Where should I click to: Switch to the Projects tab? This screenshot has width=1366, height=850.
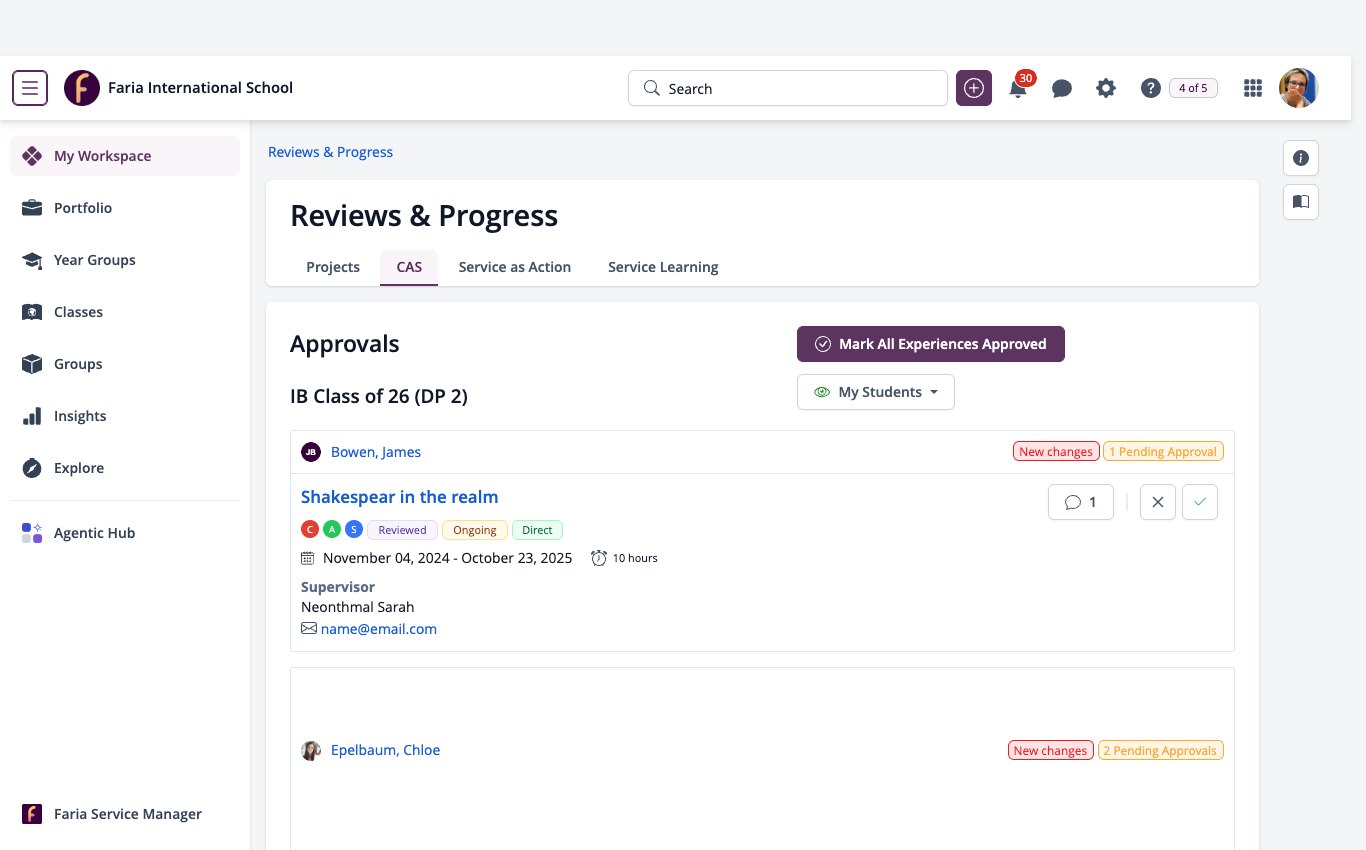click(x=333, y=267)
